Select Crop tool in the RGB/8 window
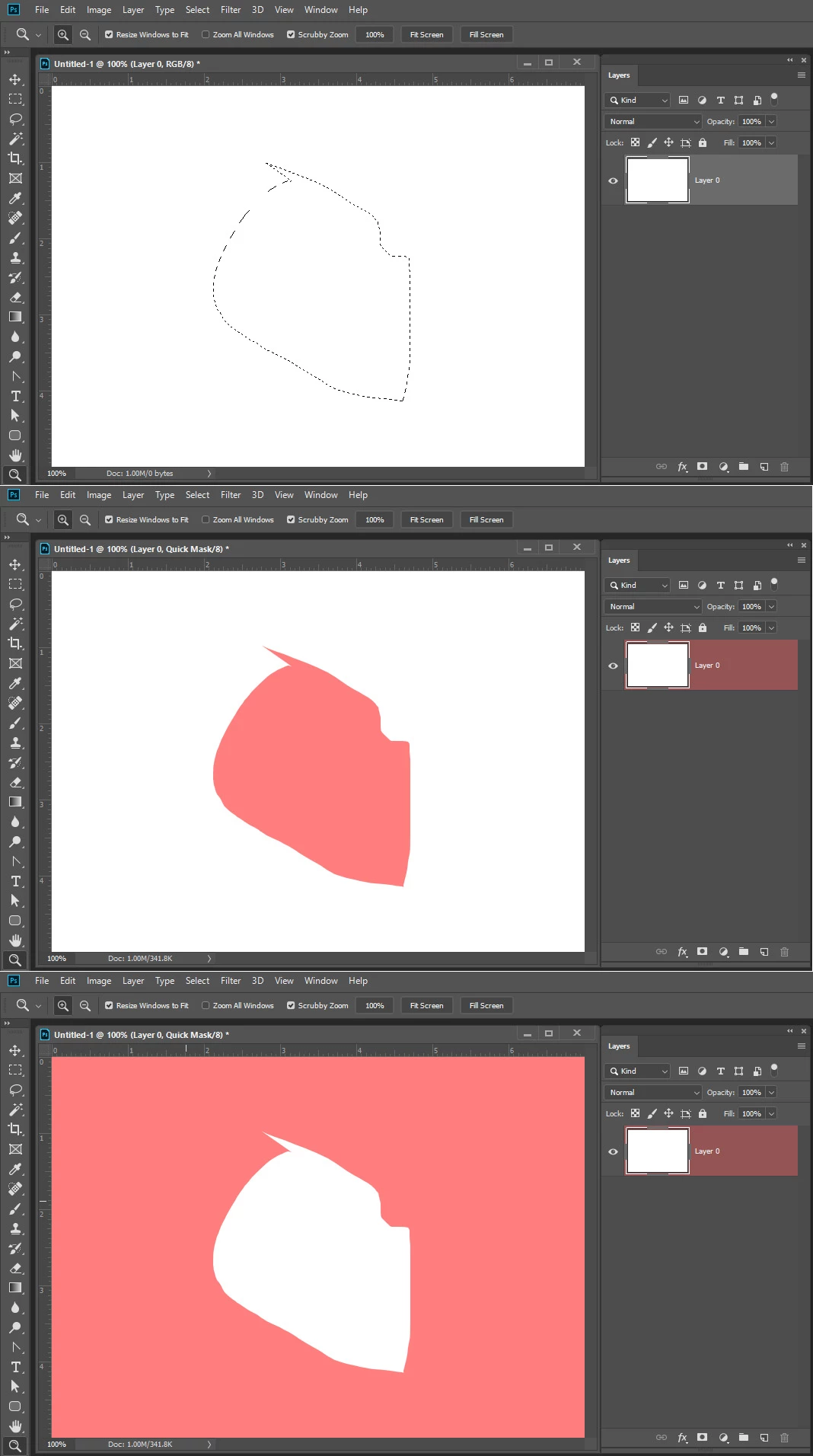 [x=15, y=158]
